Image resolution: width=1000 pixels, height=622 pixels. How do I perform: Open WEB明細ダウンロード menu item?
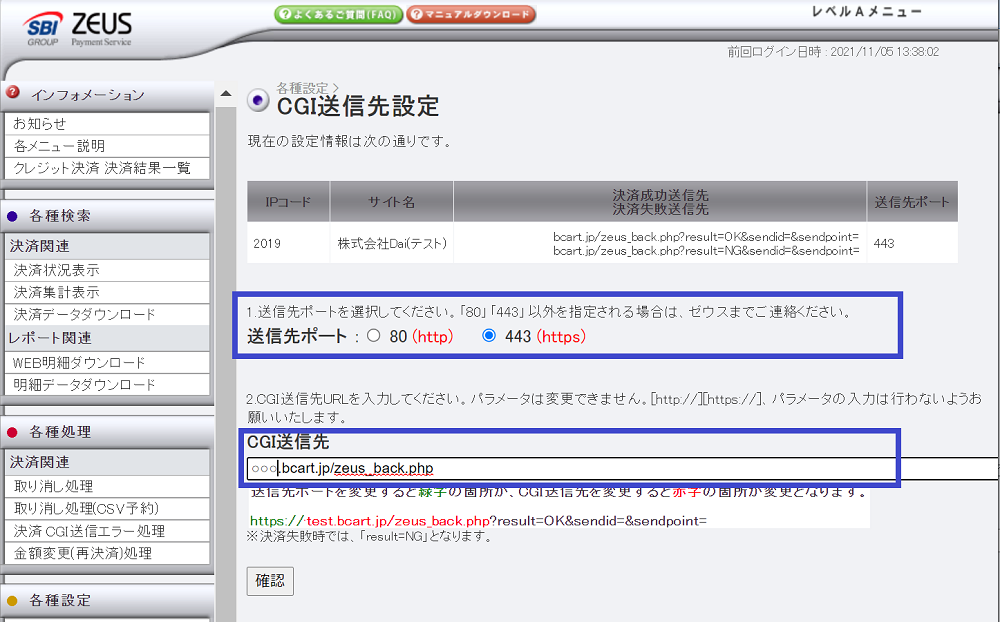tap(107, 363)
